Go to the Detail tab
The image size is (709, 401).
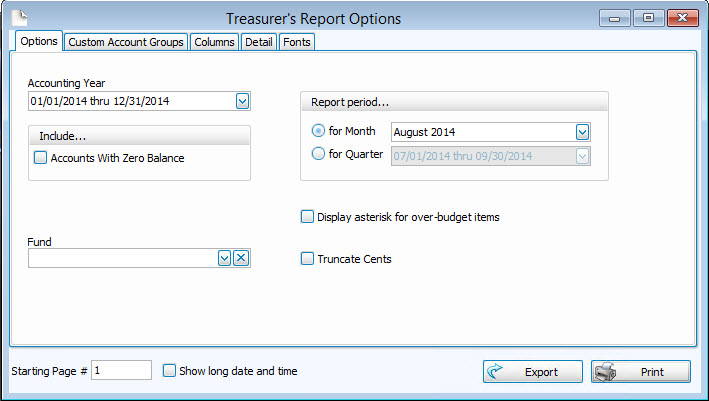point(259,42)
